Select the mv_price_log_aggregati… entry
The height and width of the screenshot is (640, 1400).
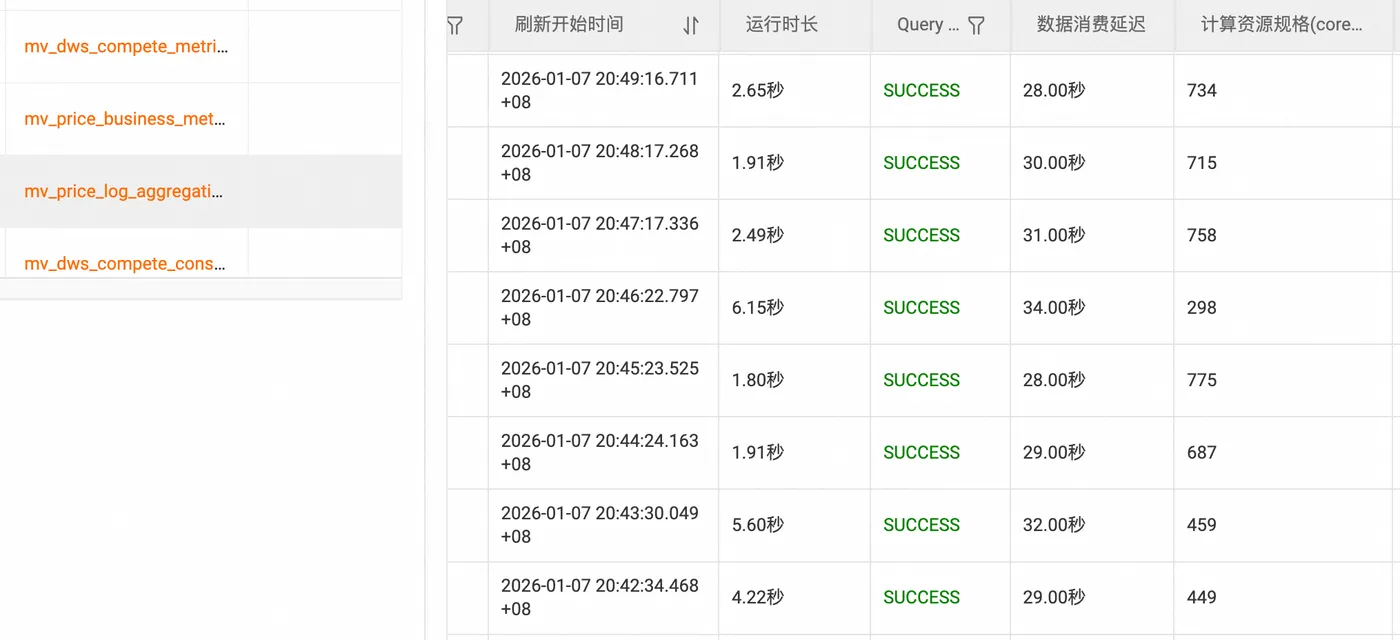(x=124, y=191)
